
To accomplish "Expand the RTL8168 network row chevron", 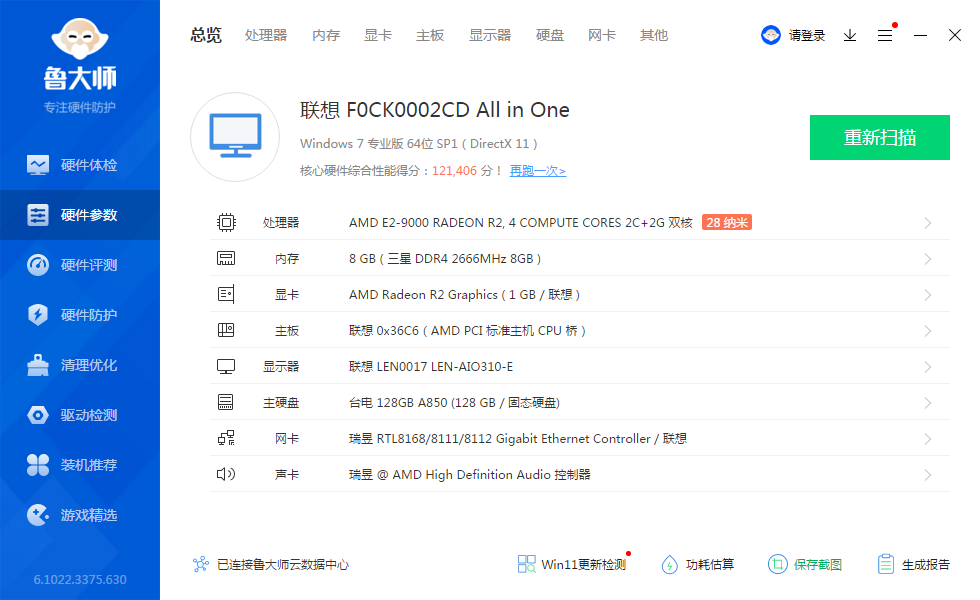I will tap(928, 439).
